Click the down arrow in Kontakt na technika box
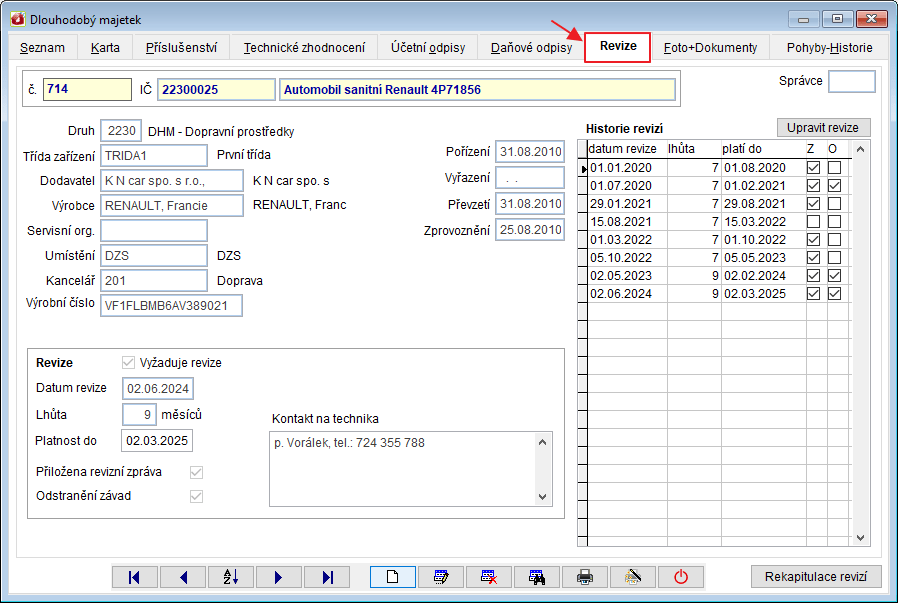Screen dimensions: 898x603 543,497
